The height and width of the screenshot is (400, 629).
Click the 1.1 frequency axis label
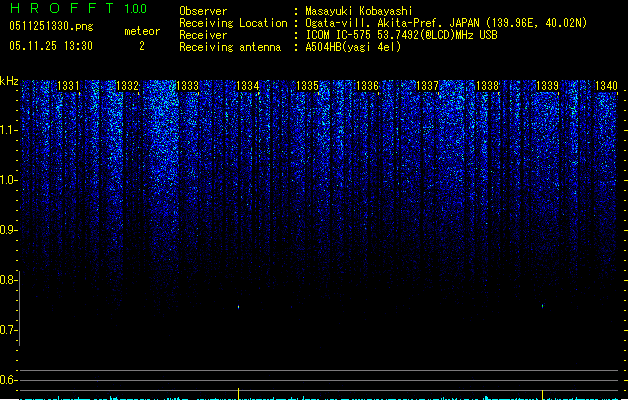coord(8,130)
